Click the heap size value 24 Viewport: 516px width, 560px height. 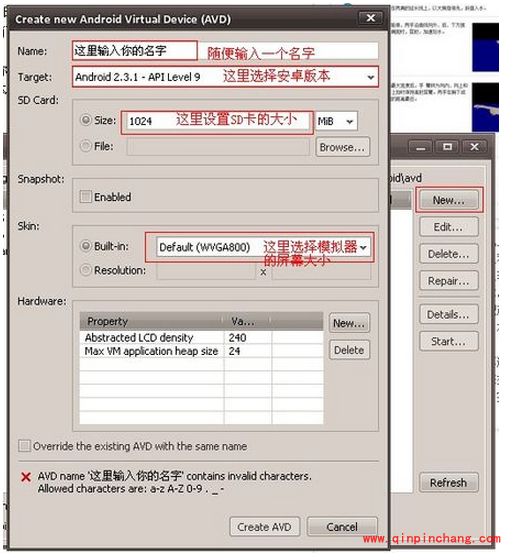(235, 351)
